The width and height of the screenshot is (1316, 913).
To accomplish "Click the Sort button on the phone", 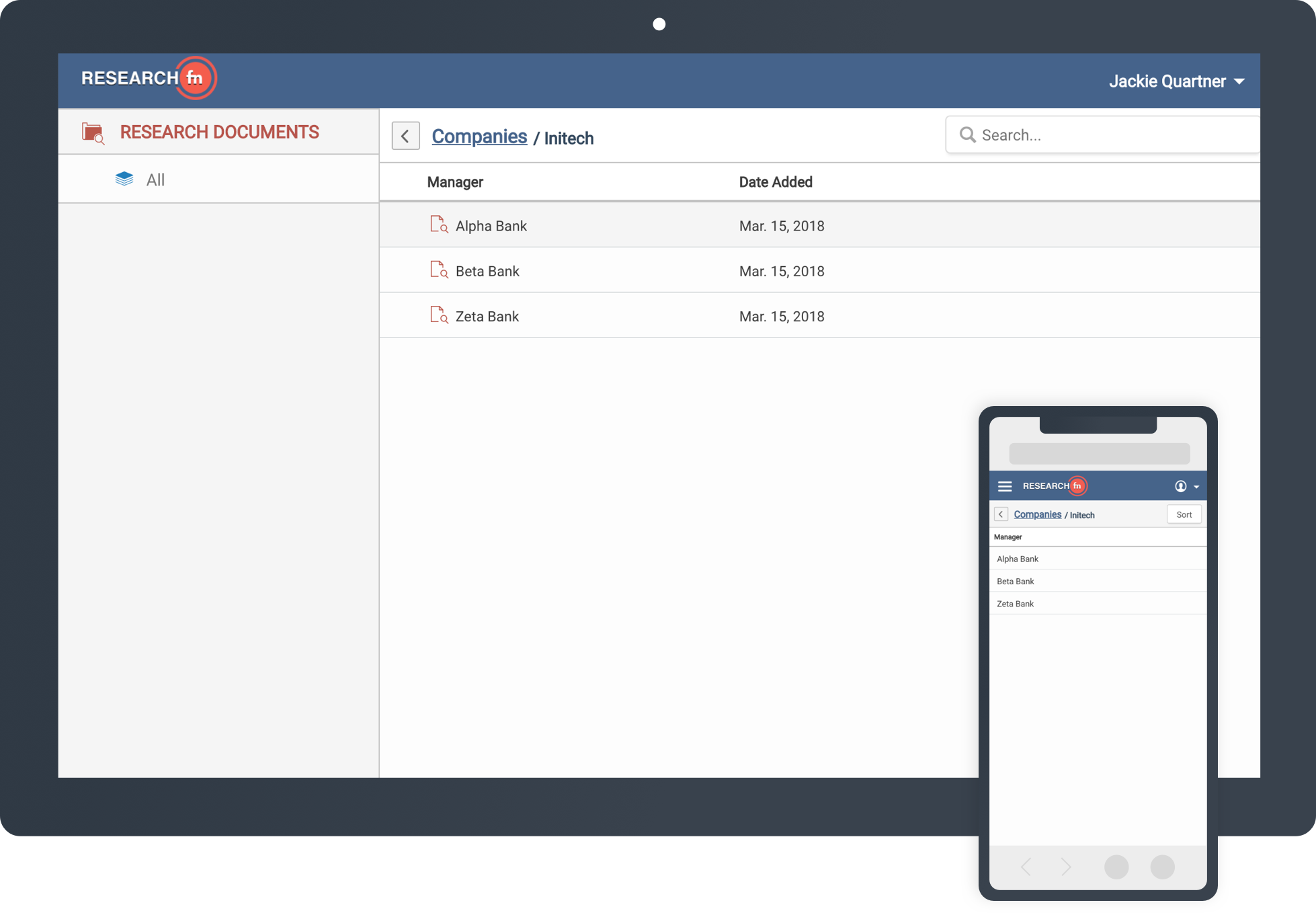I will 1184,514.
